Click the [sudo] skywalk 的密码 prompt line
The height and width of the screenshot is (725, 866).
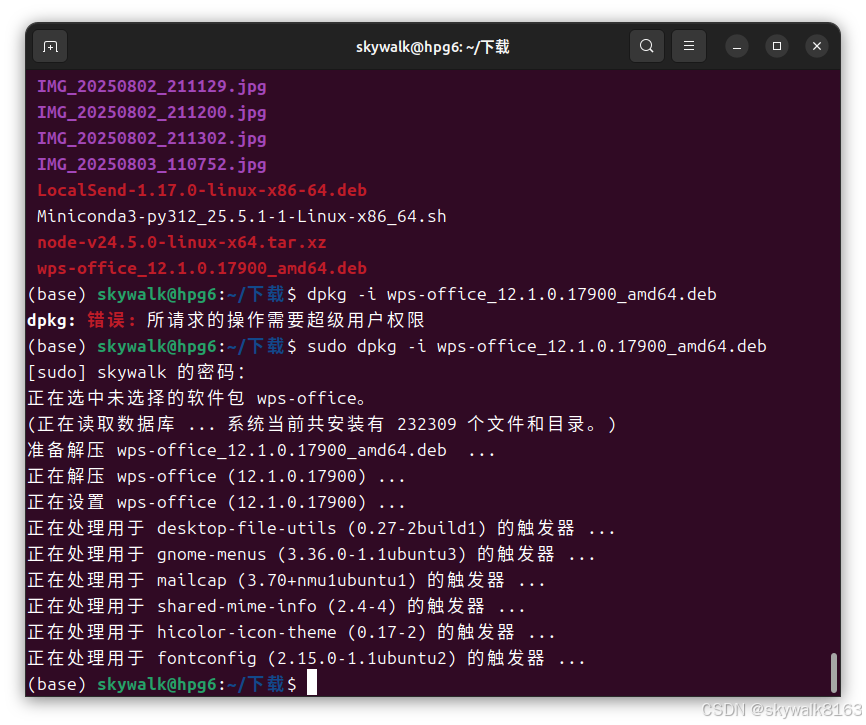point(136,372)
